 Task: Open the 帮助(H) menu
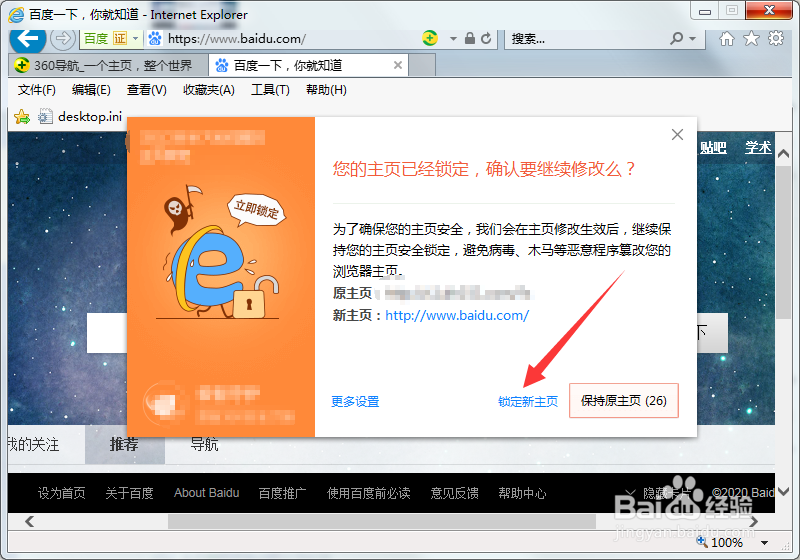tap(327, 90)
